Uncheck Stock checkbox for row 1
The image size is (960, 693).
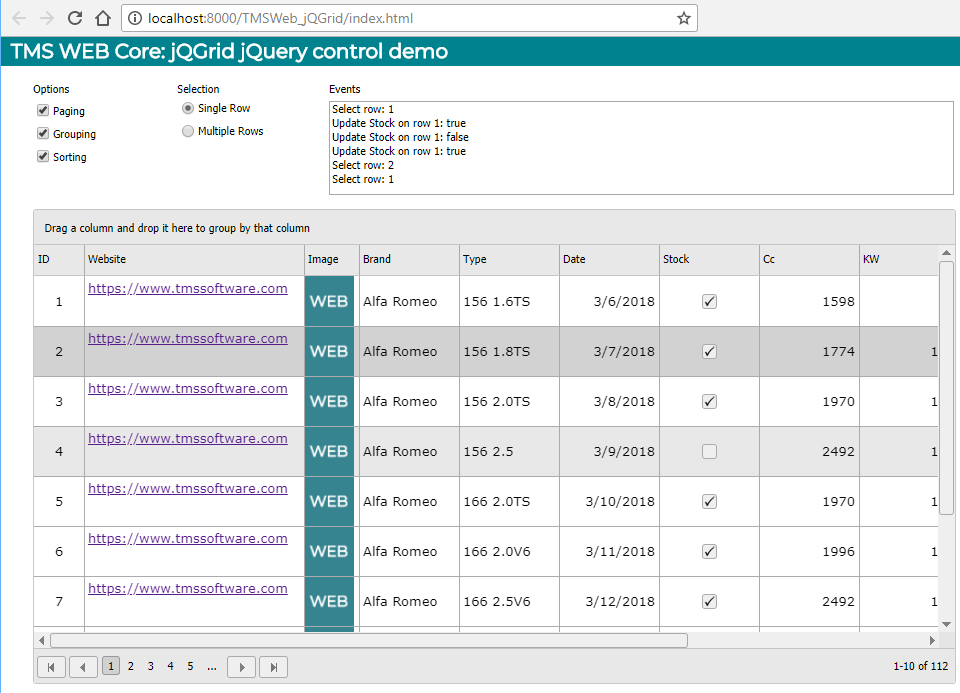coord(709,301)
